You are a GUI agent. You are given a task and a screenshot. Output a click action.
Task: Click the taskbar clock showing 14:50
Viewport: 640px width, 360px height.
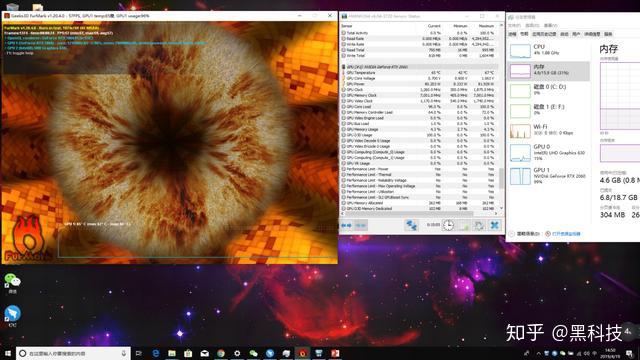click(610, 353)
